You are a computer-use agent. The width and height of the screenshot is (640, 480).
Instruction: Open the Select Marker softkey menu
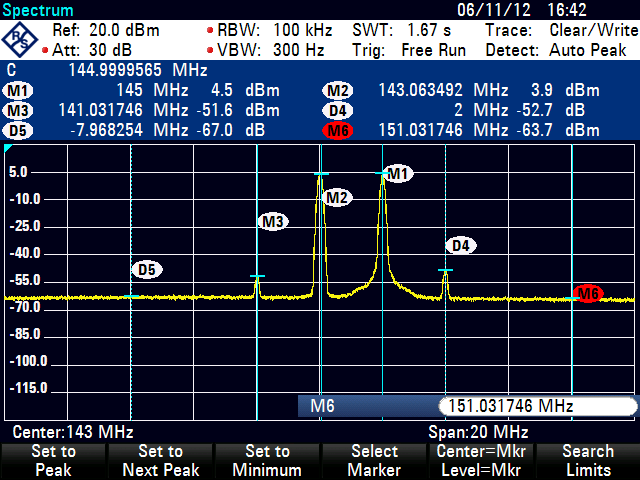pos(373,461)
